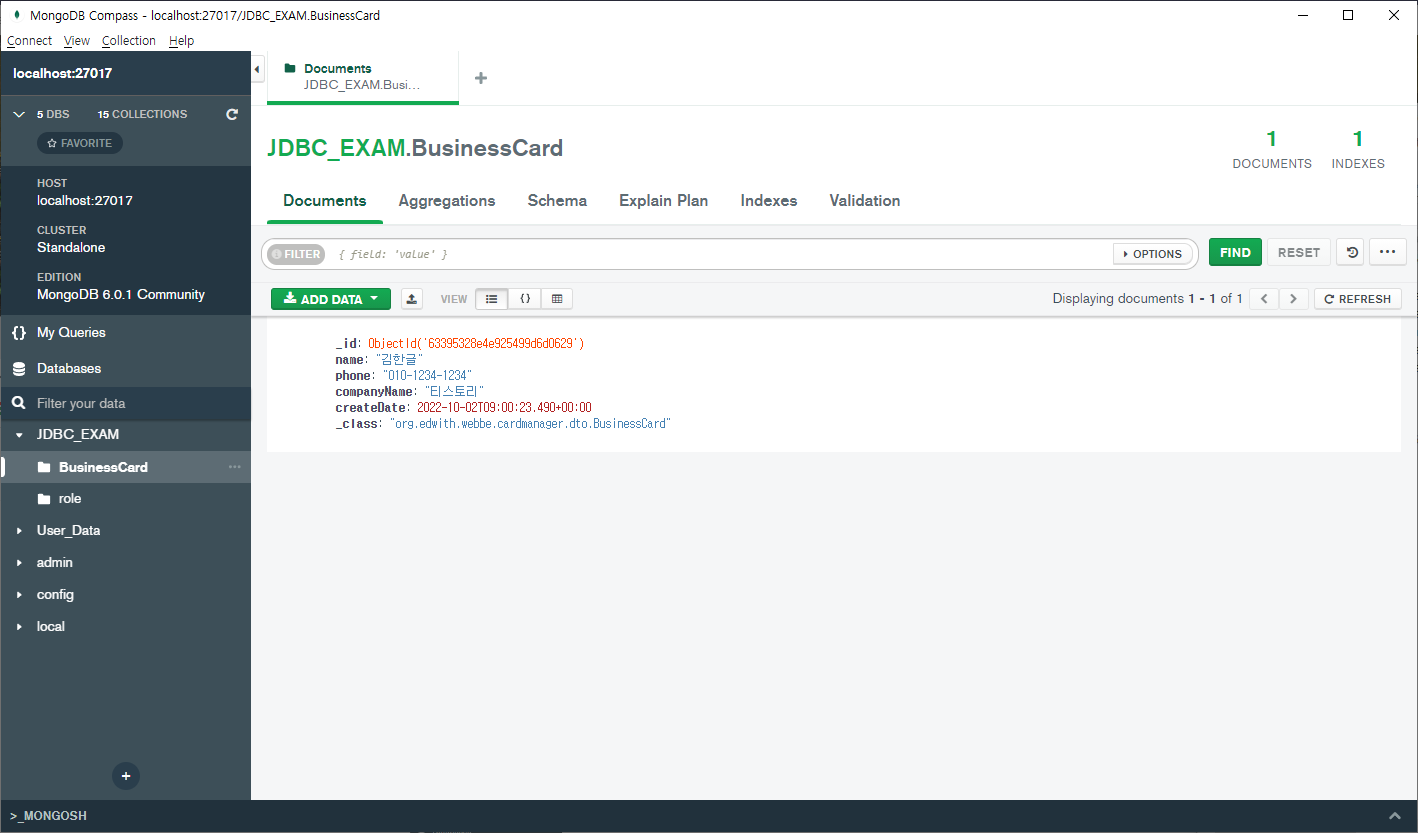Switch to List view
1418x833 pixels.
(491, 299)
